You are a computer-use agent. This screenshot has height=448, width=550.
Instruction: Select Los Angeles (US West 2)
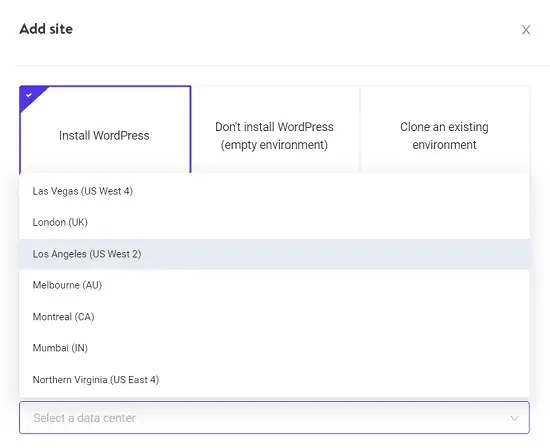(x=274, y=254)
